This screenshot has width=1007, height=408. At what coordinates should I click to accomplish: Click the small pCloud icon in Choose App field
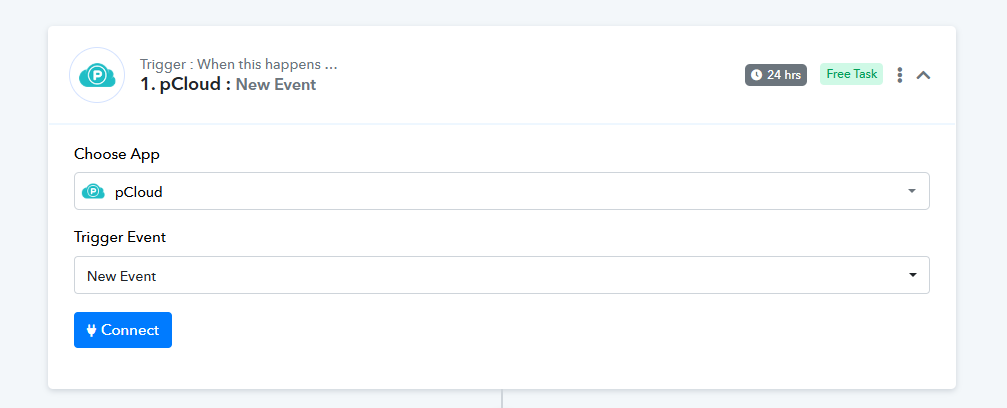click(93, 191)
